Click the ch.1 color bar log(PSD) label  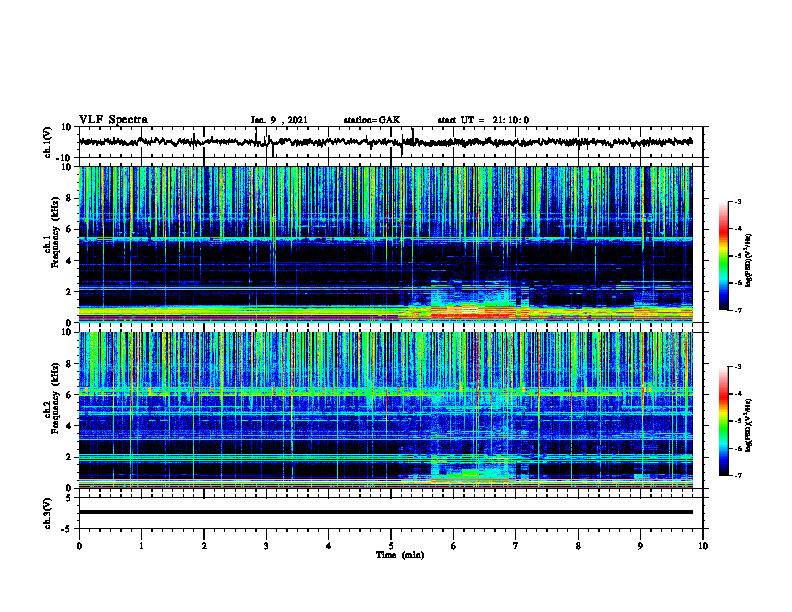(748, 260)
